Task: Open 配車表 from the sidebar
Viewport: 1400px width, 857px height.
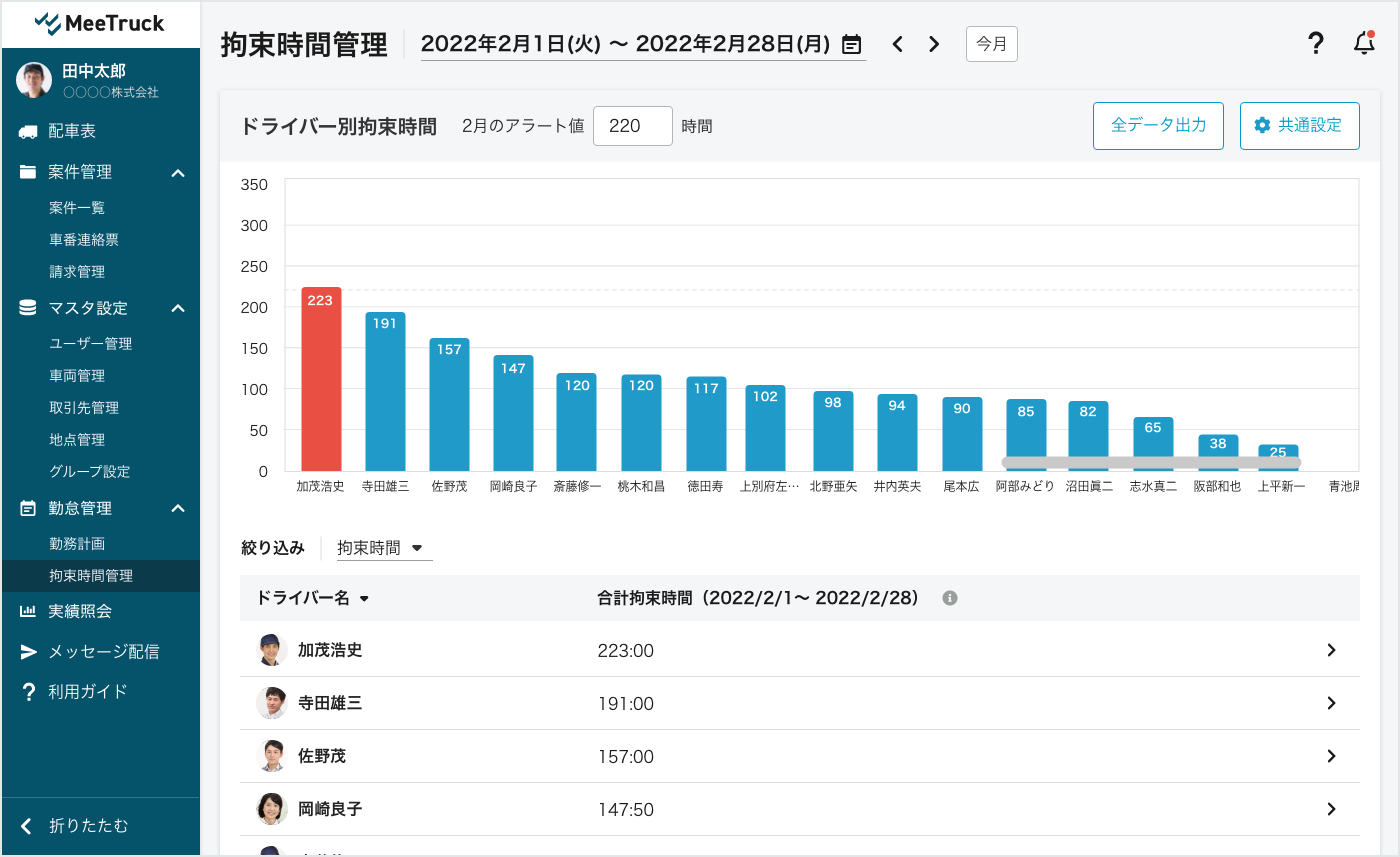Action: pos(72,131)
